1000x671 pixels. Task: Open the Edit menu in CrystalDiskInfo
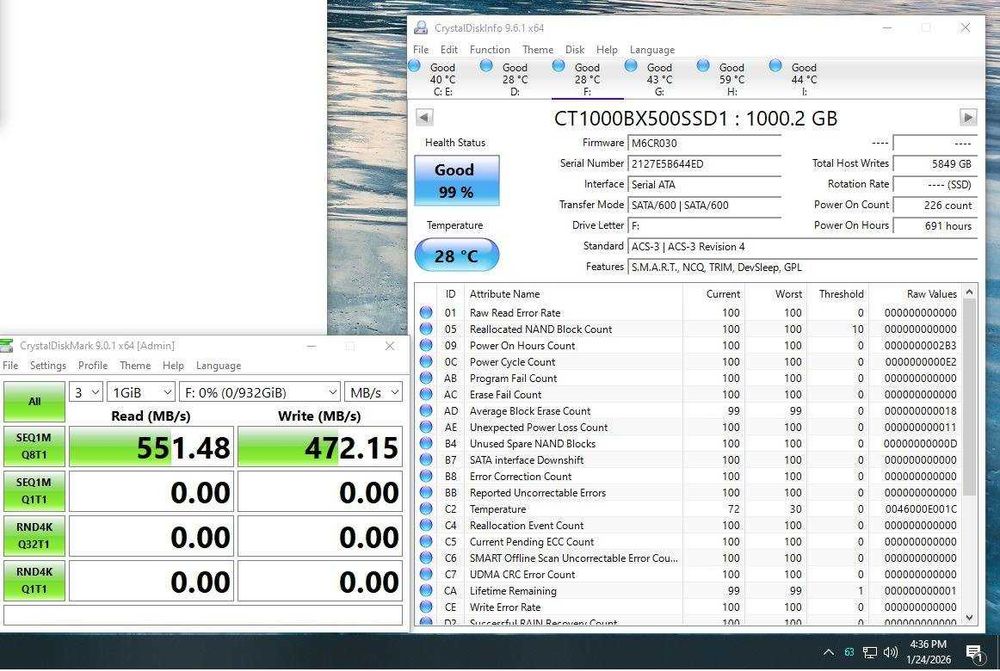tap(449, 49)
